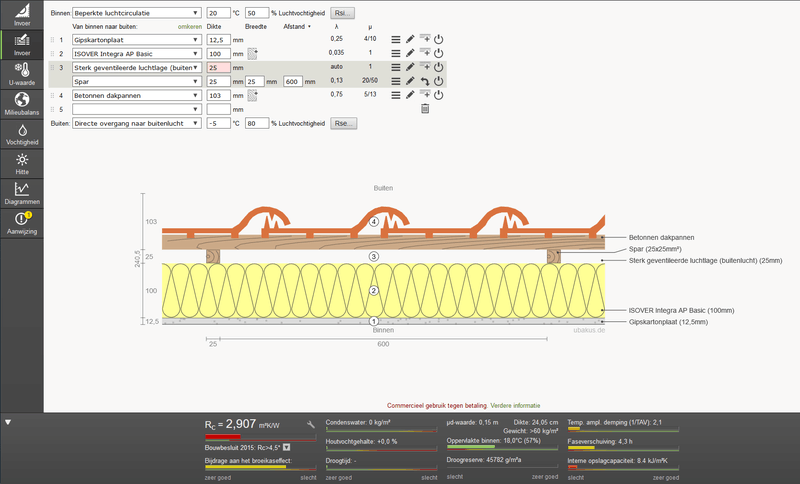Click the Gipskartonplaat thickness field 12,5

point(218,39)
